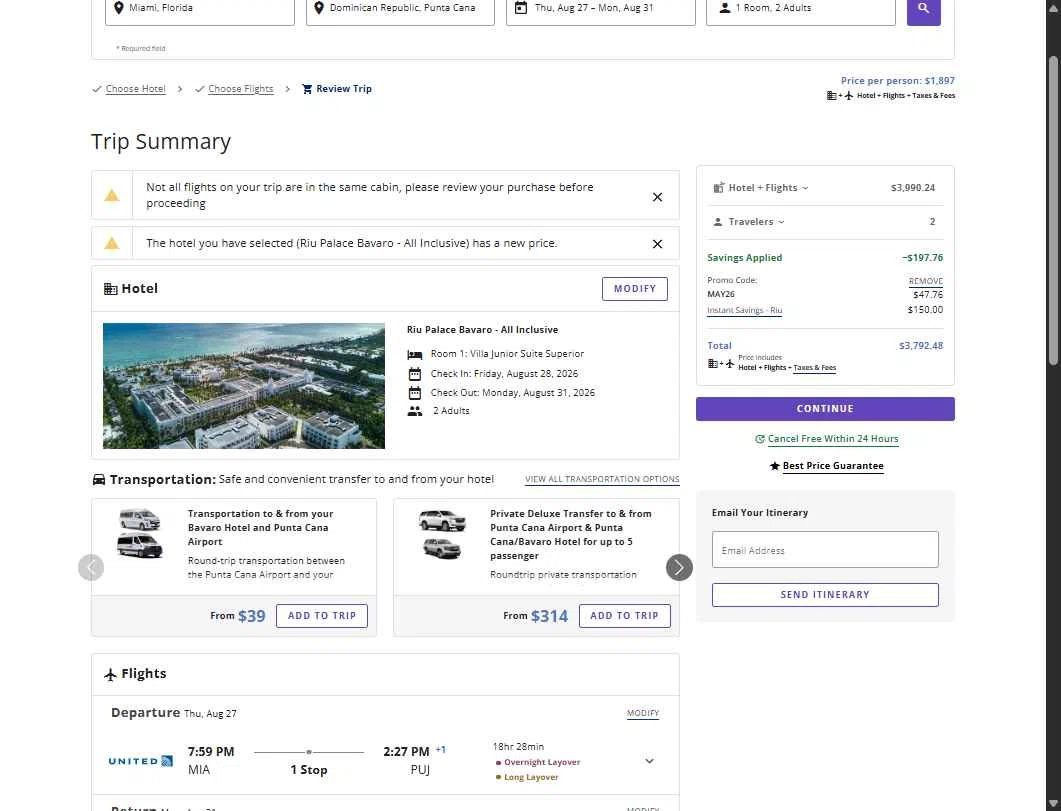Add the $314 private transfer to trip
Viewport: 1061px width, 811px height.
(625, 616)
